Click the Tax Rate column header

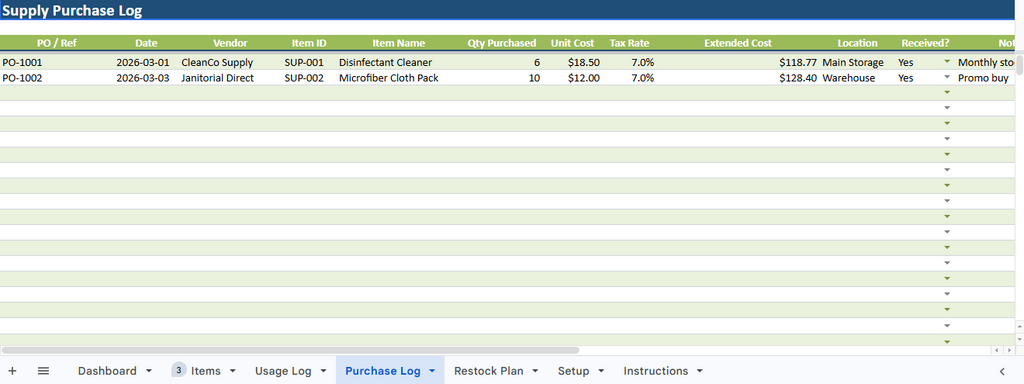tap(630, 43)
